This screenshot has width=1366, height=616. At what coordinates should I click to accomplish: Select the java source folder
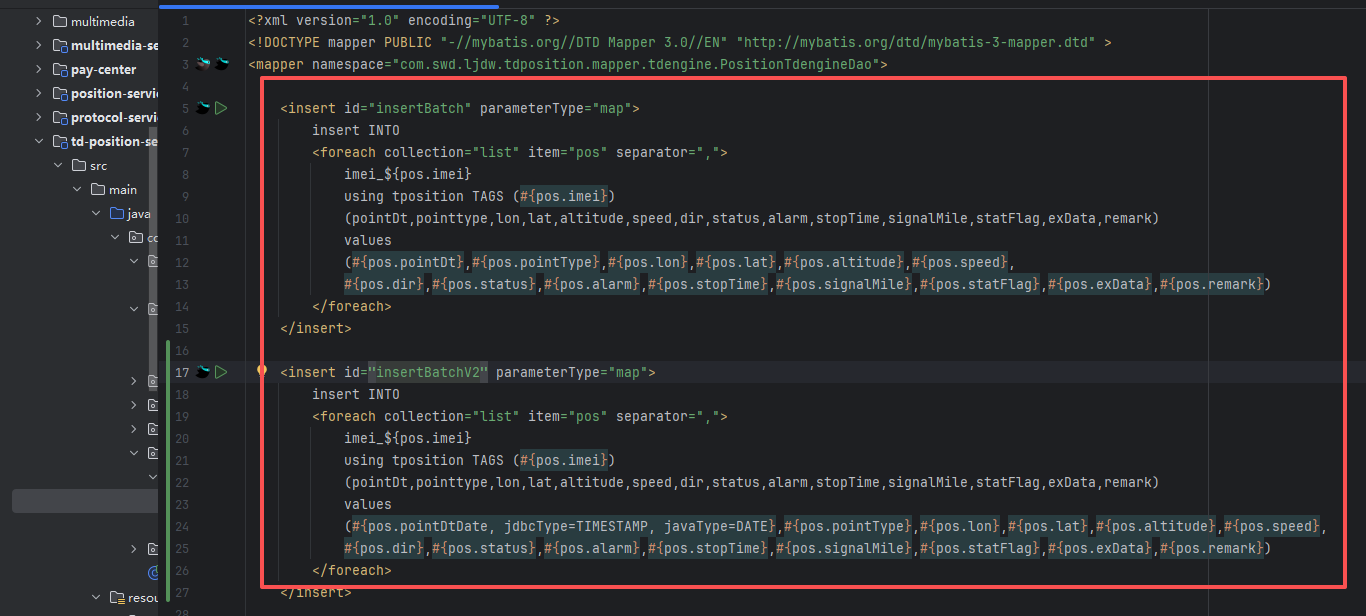pos(138,214)
